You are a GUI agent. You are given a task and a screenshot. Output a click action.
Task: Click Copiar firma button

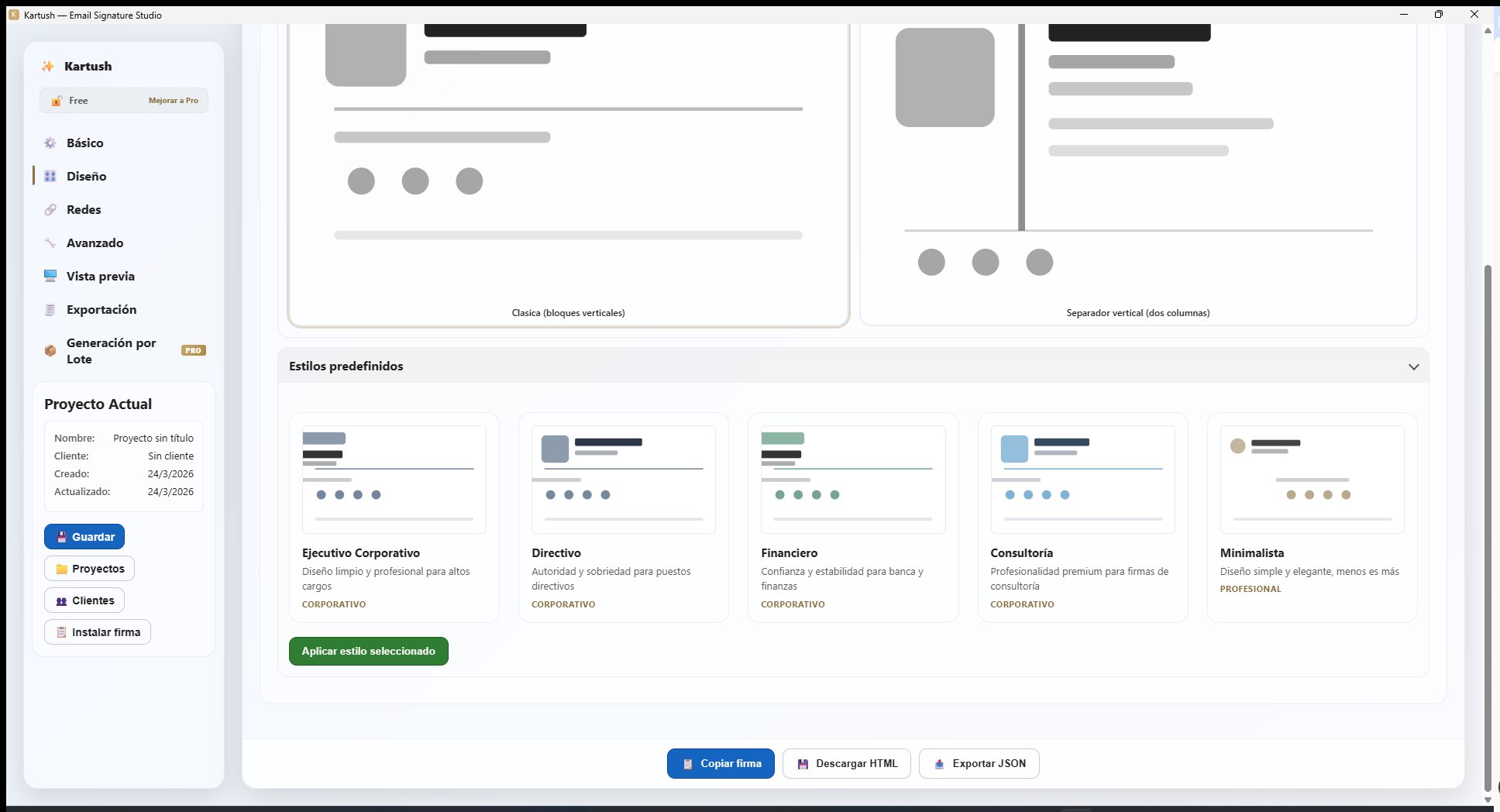pyautogui.click(x=721, y=764)
